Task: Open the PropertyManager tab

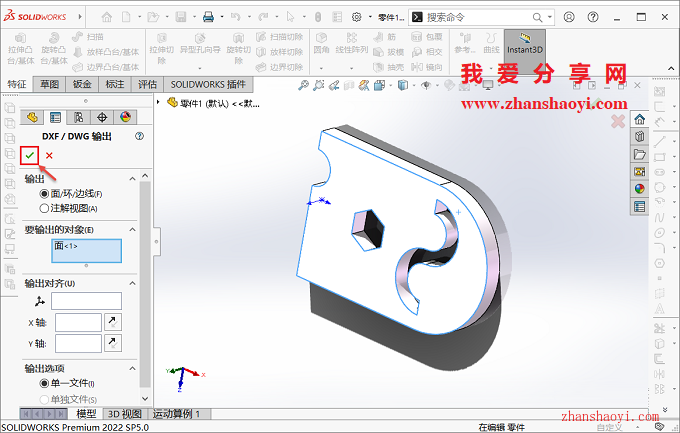Action: pyautogui.click(x=55, y=117)
